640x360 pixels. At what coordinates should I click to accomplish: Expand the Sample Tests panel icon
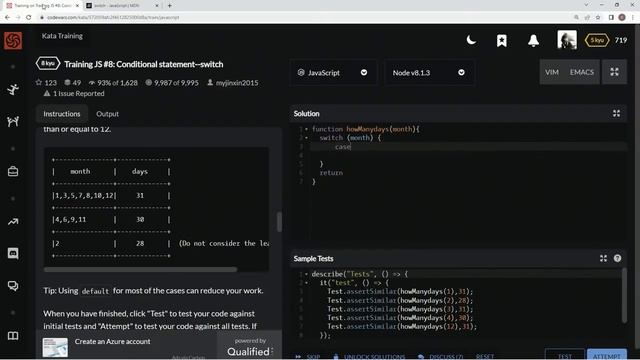(603, 258)
